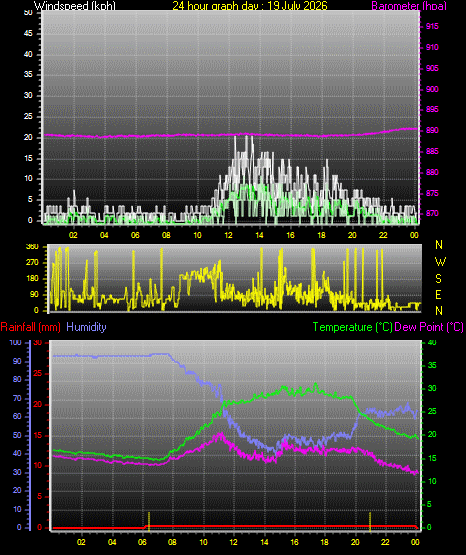Click the yellow marker near 06 on rainfall chart
466x555 pixels.
149,522
